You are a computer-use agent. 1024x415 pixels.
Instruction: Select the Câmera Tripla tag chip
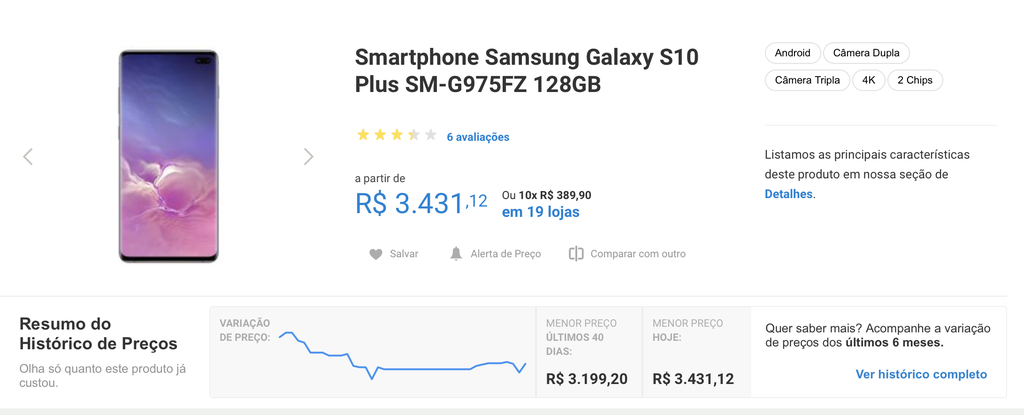coord(807,80)
